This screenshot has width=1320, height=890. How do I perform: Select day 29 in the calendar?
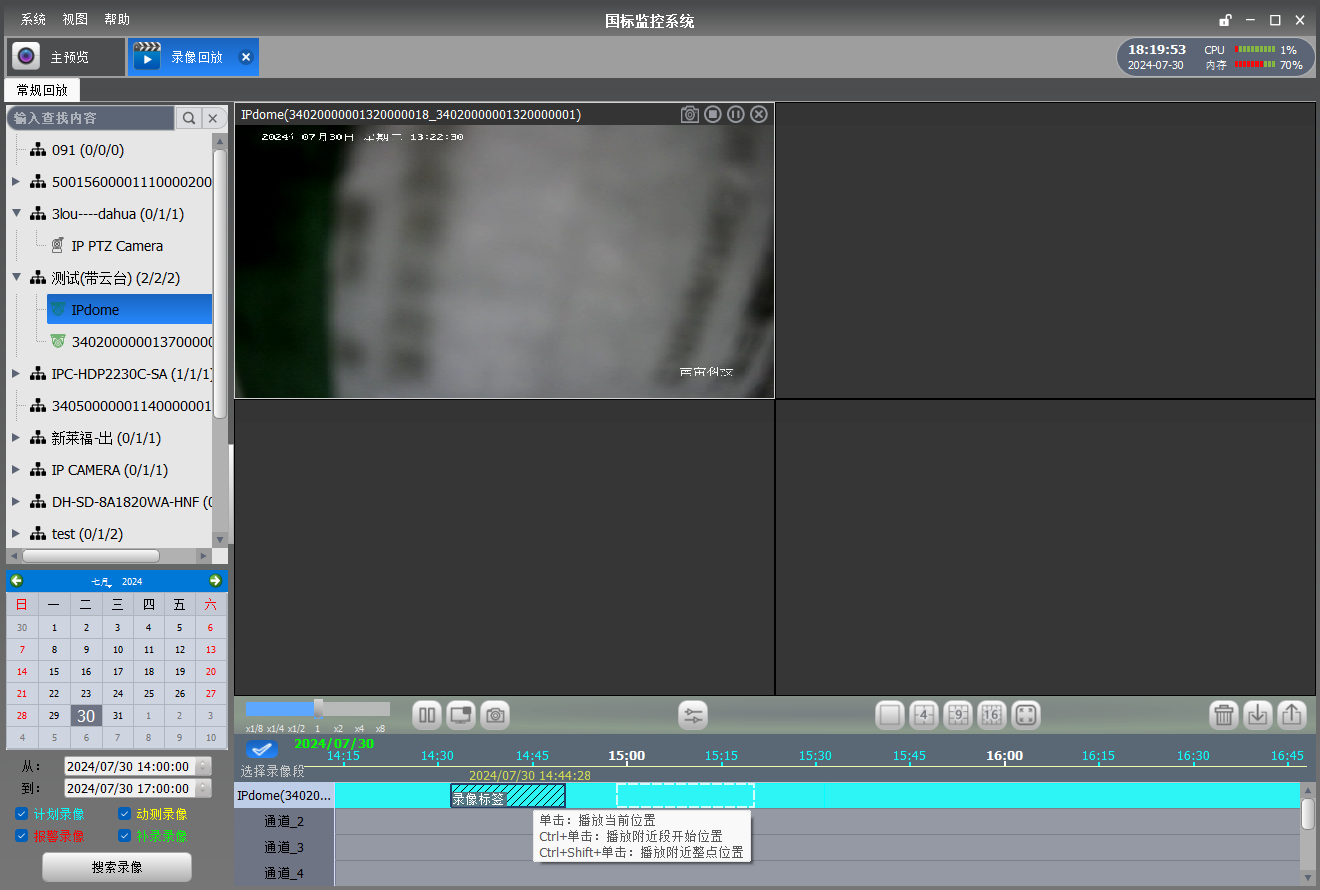click(x=54, y=716)
